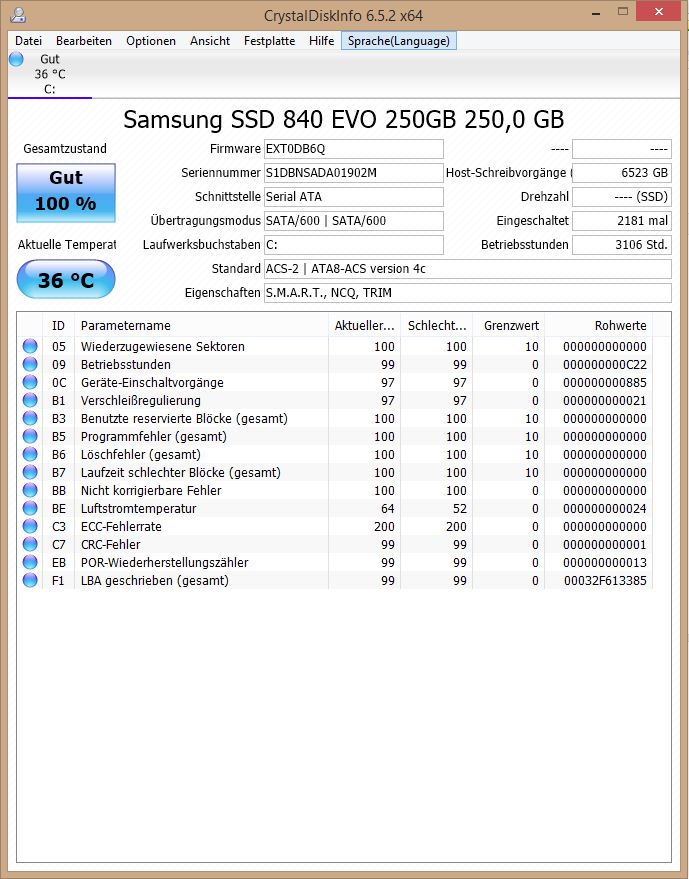The height and width of the screenshot is (879, 689).
Task: Click the blue health orb for drive C:
Action: [16, 58]
